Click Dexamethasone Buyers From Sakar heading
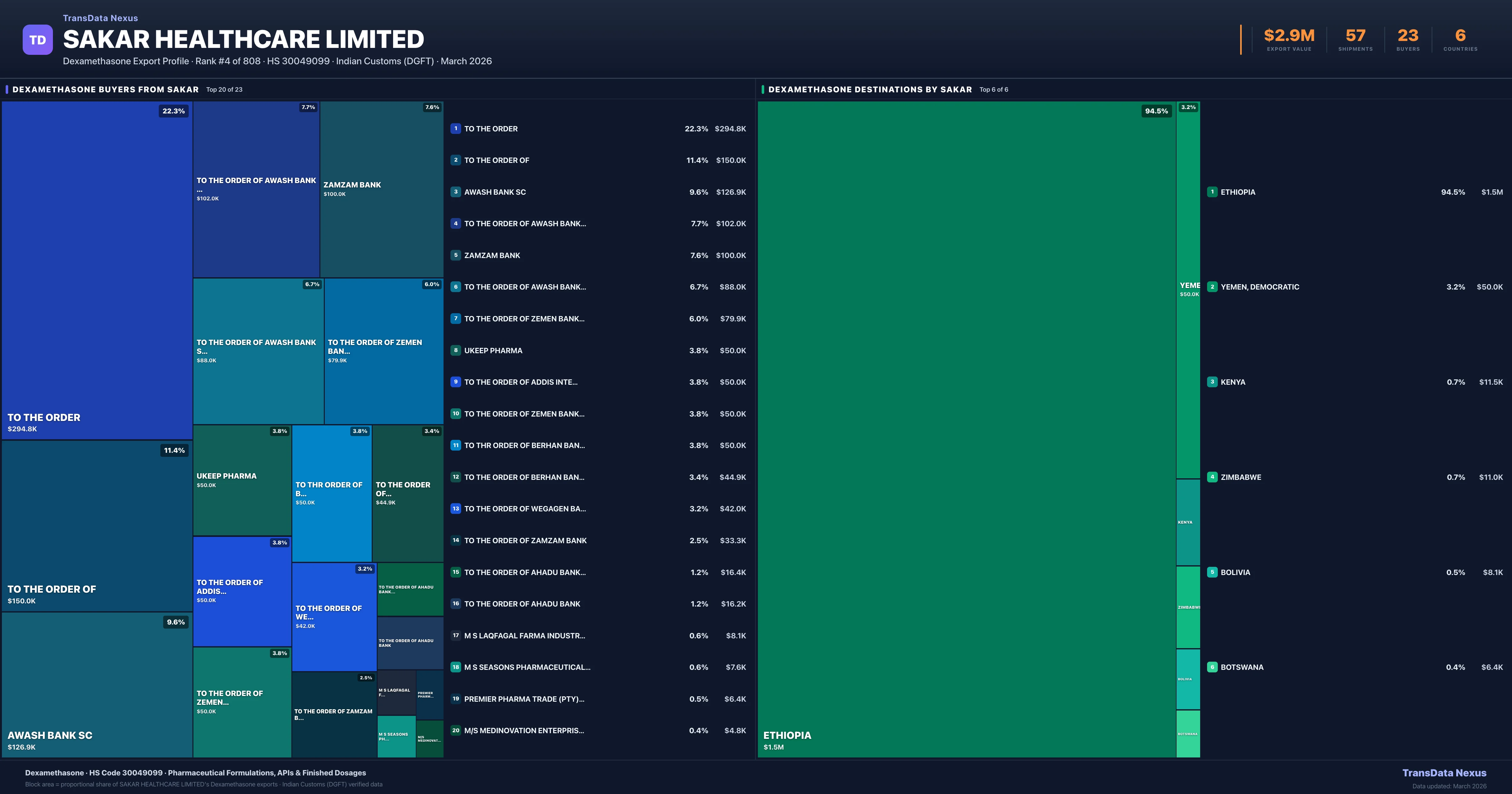Image resolution: width=1512 pixels, height=794 pixels. [106, 90]
